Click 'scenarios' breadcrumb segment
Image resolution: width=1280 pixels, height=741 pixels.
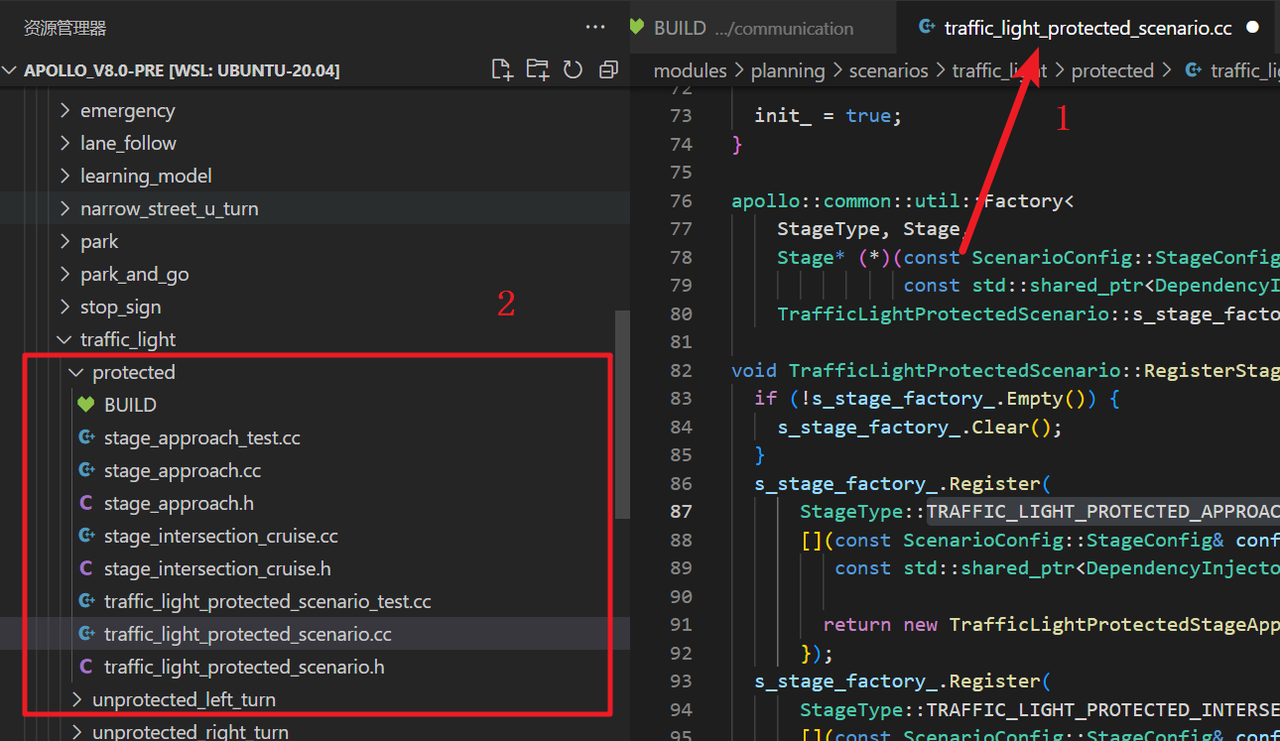pos(888,71)
